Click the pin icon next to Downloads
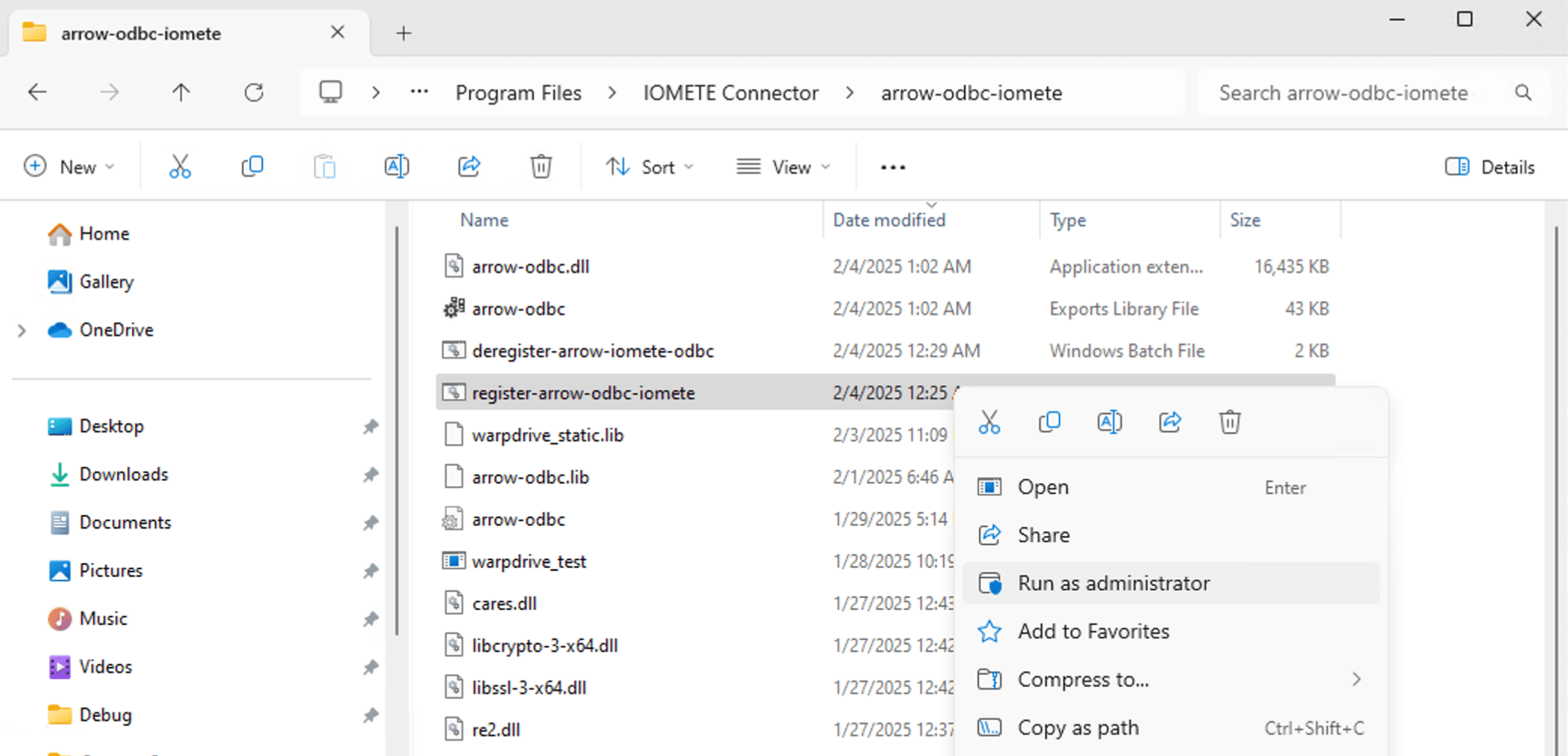This screenshot has height=756, width=1568. tap(370, 475)
